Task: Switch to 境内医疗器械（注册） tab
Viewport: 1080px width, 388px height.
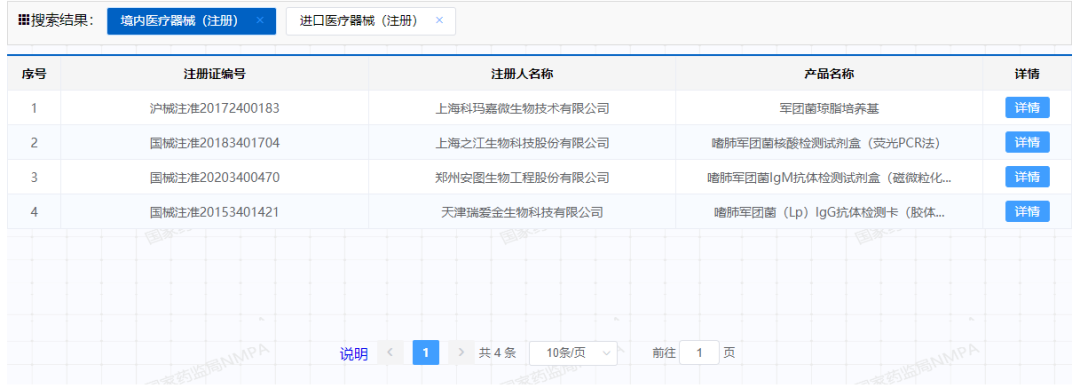Action: point(191,21)
